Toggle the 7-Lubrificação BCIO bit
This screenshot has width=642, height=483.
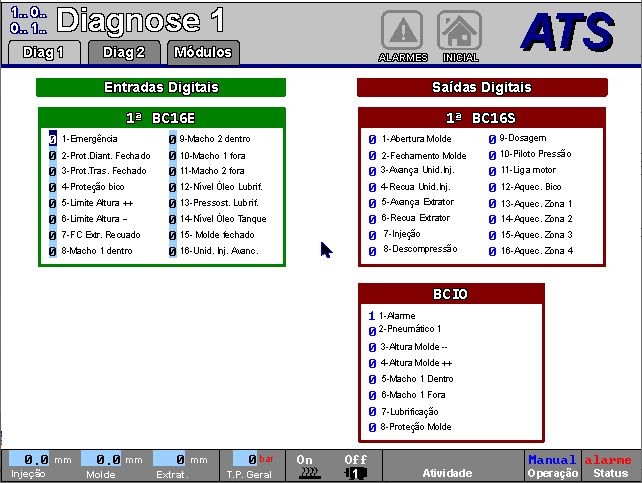pyautogui.click(x=372, y=411)
